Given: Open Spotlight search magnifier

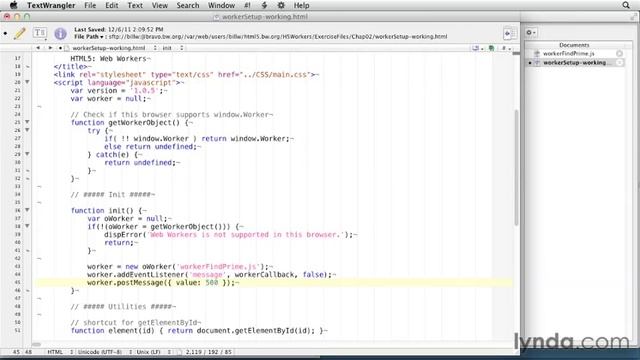Looking at the screenshot, I should (x=626, y=5).
